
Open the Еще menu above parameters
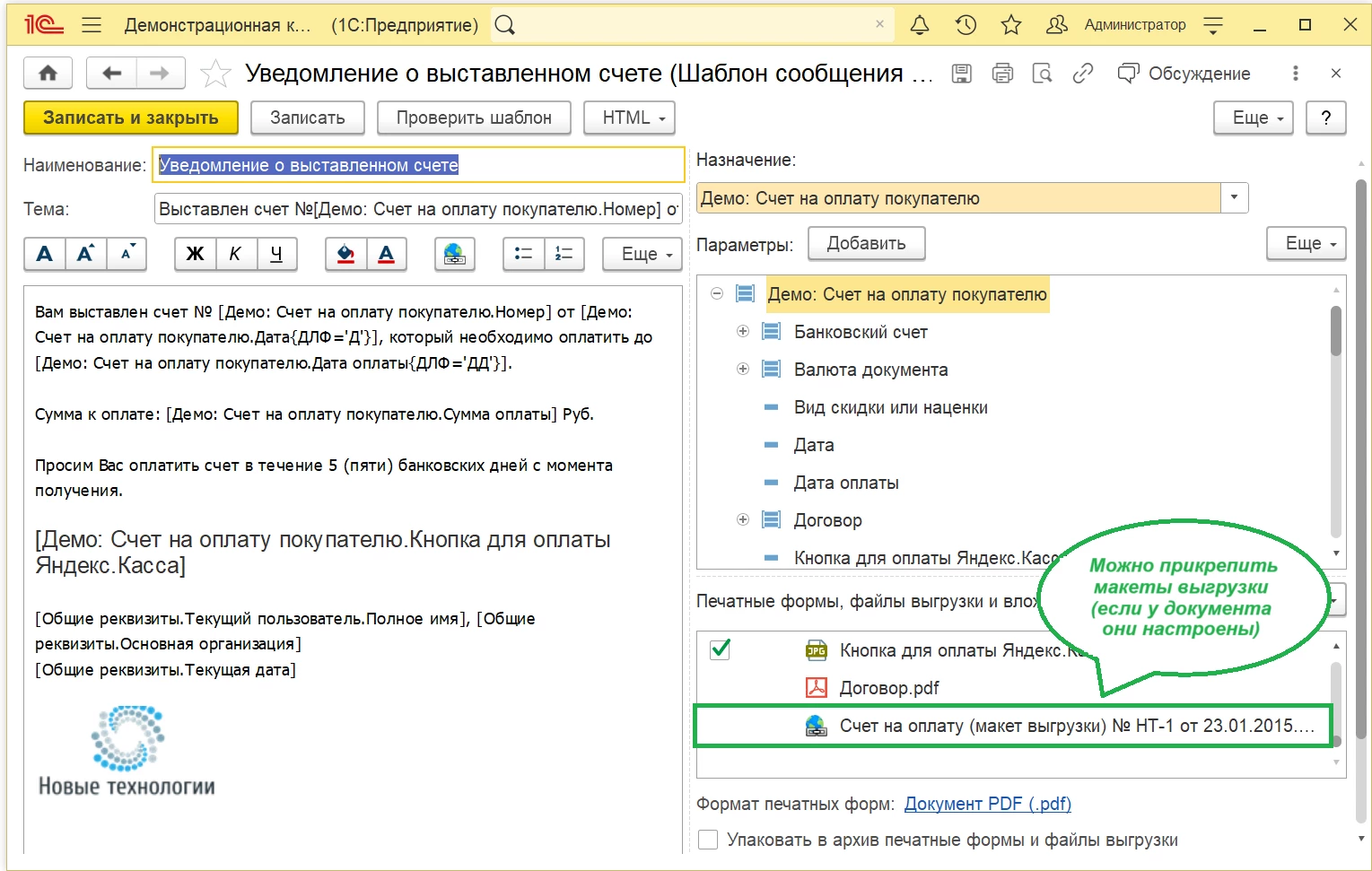[1306, 243]
